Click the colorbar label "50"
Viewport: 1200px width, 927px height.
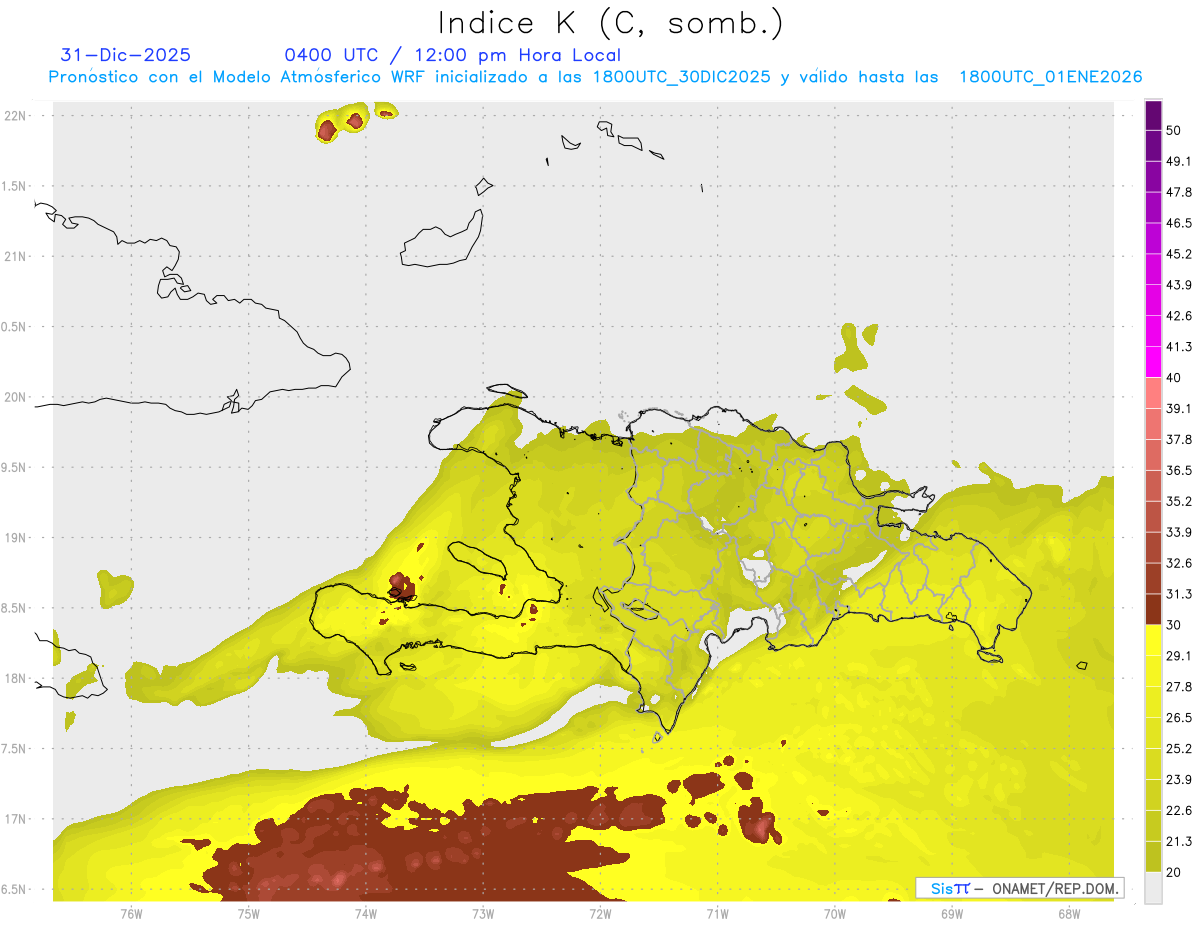click(1175, 131)
